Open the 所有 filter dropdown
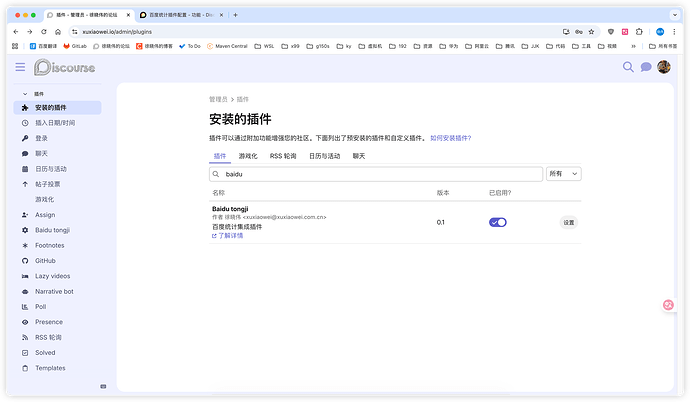Screen dimensions: 690x402 [563, 174]
